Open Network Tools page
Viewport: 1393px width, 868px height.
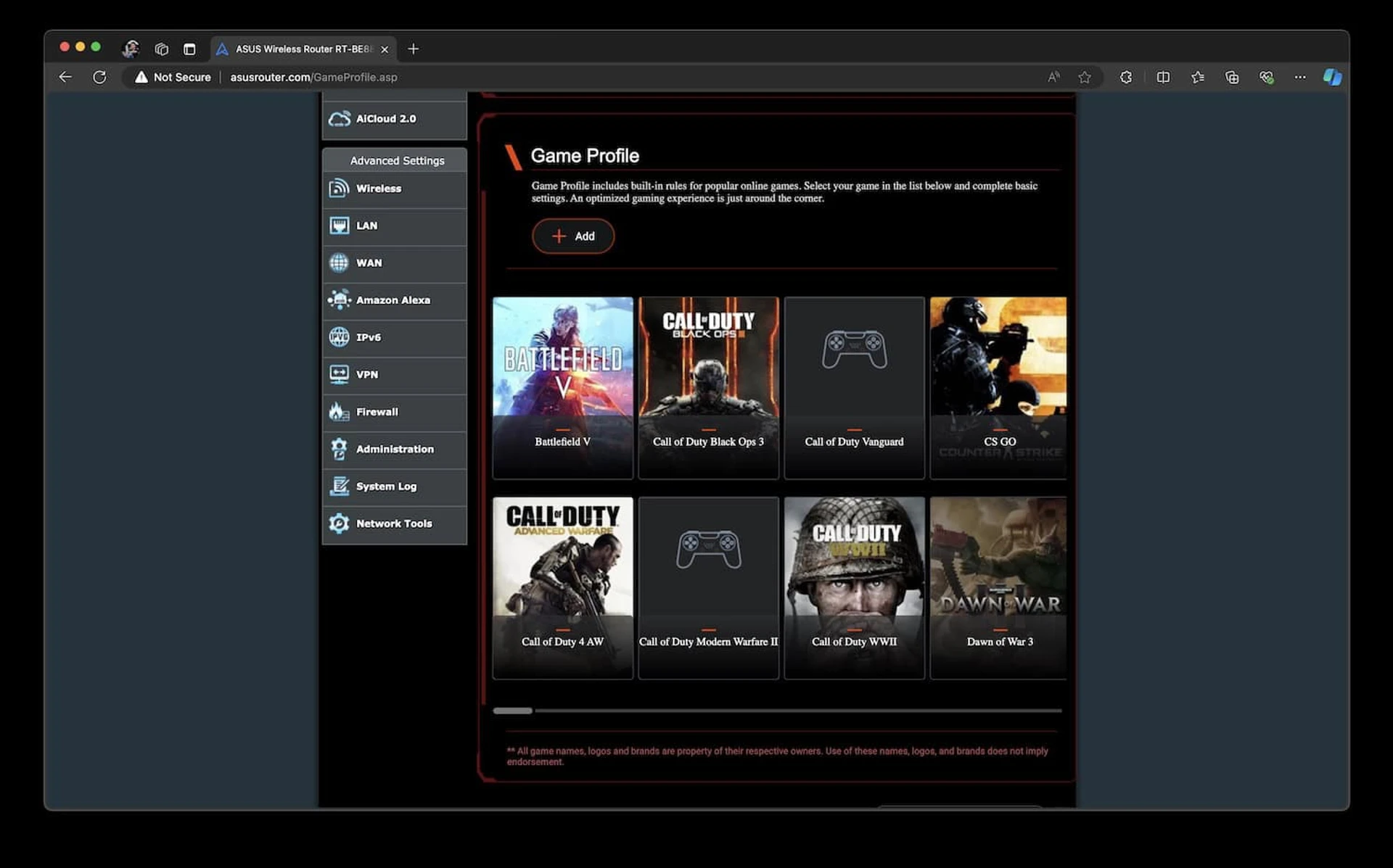pyautogui.click(x=394, y=524)
